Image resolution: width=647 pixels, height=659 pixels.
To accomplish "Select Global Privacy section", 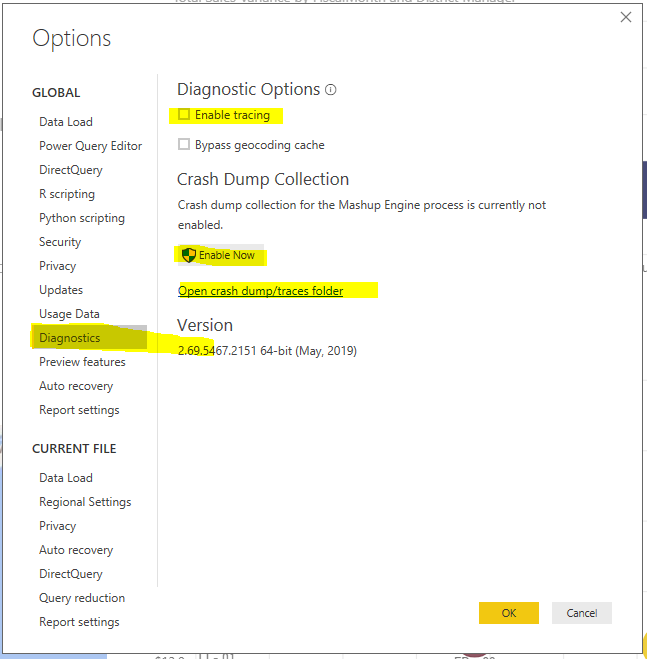I will 58,266.
